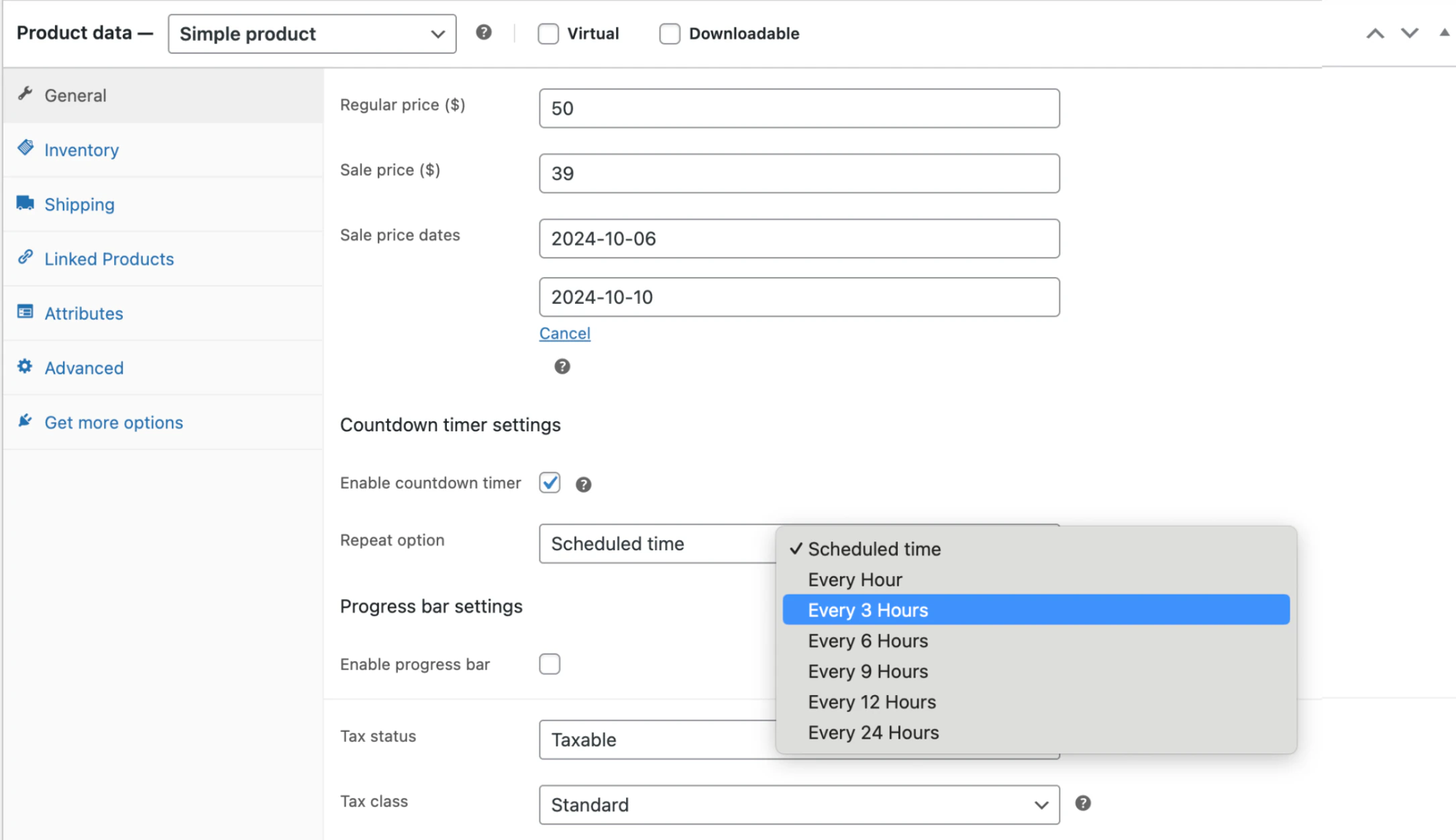Enable the Virtual checkbox
1456x840 pixels.
tap(548, 34)
